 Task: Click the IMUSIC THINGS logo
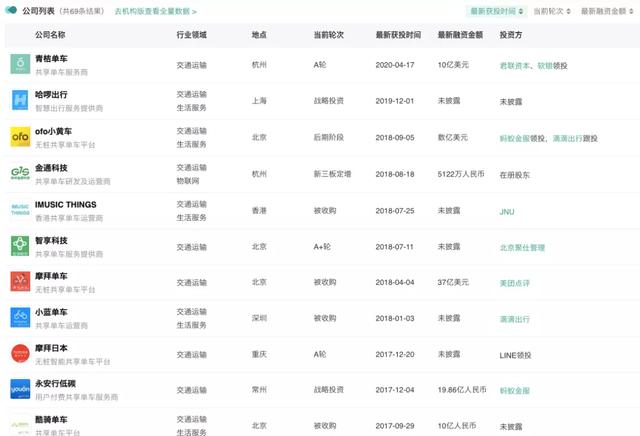click(20, 210)
